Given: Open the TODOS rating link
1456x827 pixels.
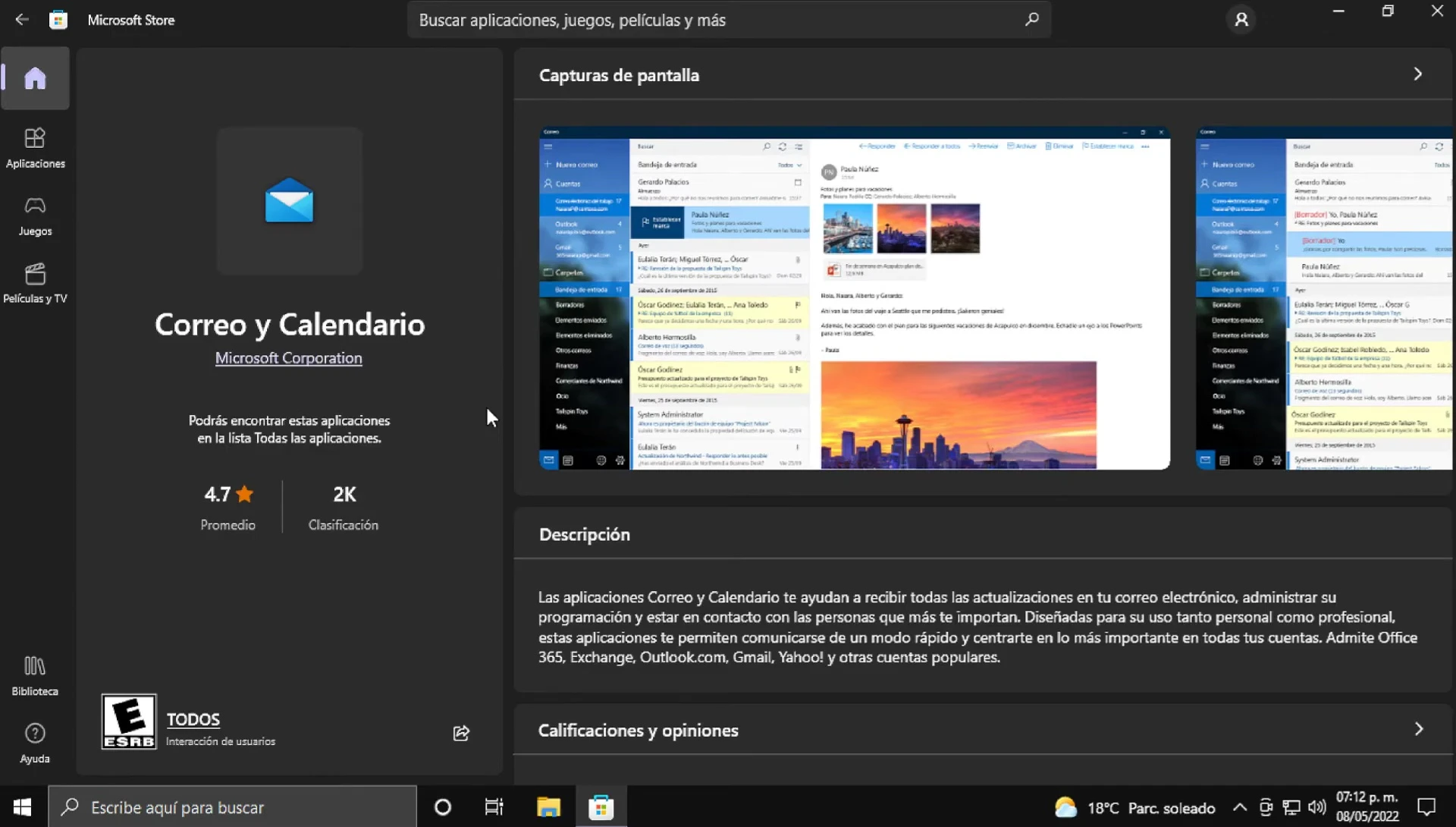Looking at the screenshot, I should click(193, 719).
